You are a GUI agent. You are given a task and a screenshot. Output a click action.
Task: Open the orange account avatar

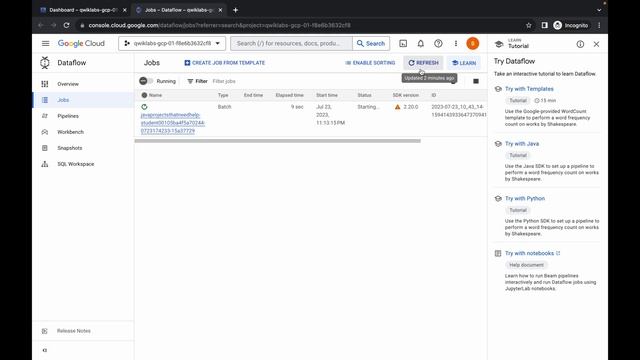[473, 43]
